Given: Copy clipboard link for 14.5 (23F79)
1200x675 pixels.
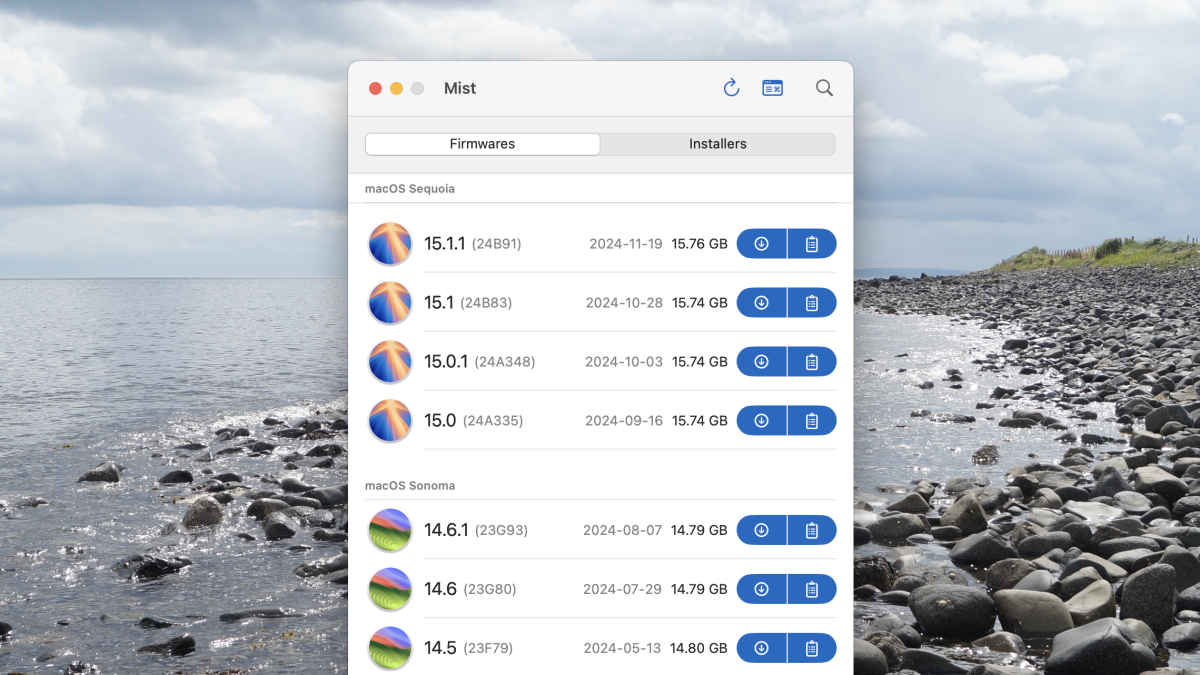Looking at the screenshot, I should point(812,648).
